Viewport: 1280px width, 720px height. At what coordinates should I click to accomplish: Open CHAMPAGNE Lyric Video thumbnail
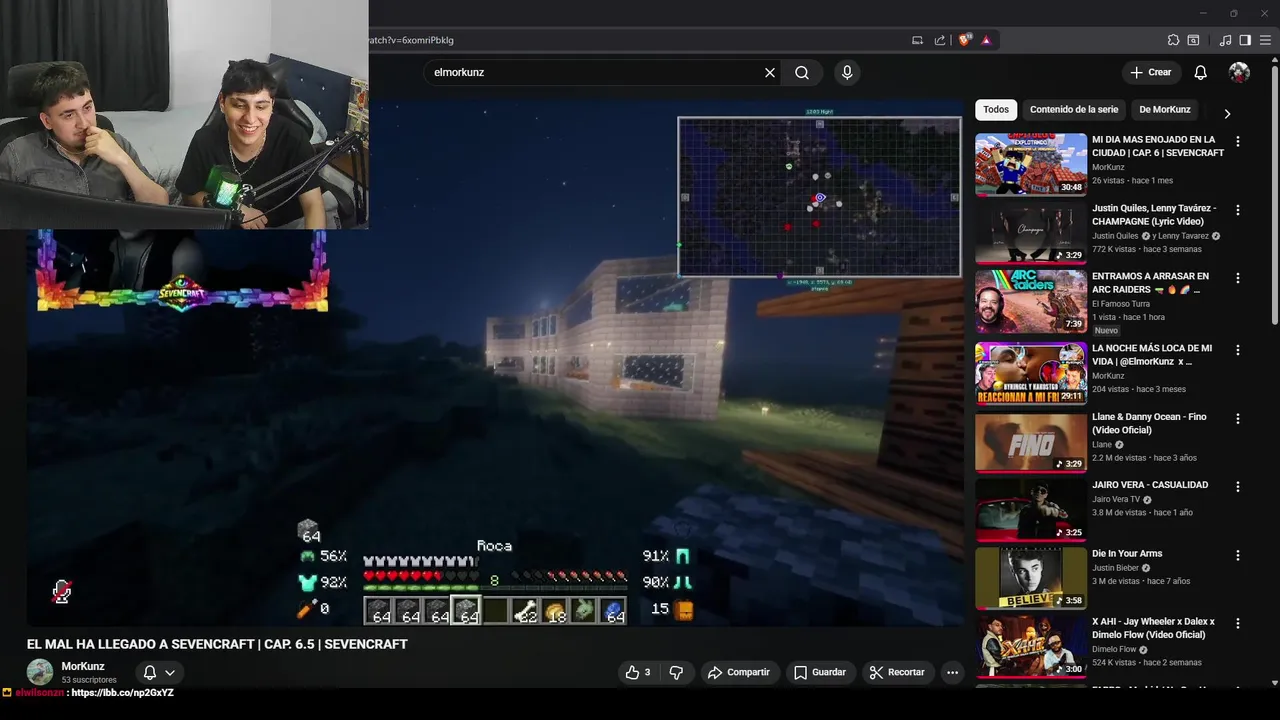(x=1031, y=233)
